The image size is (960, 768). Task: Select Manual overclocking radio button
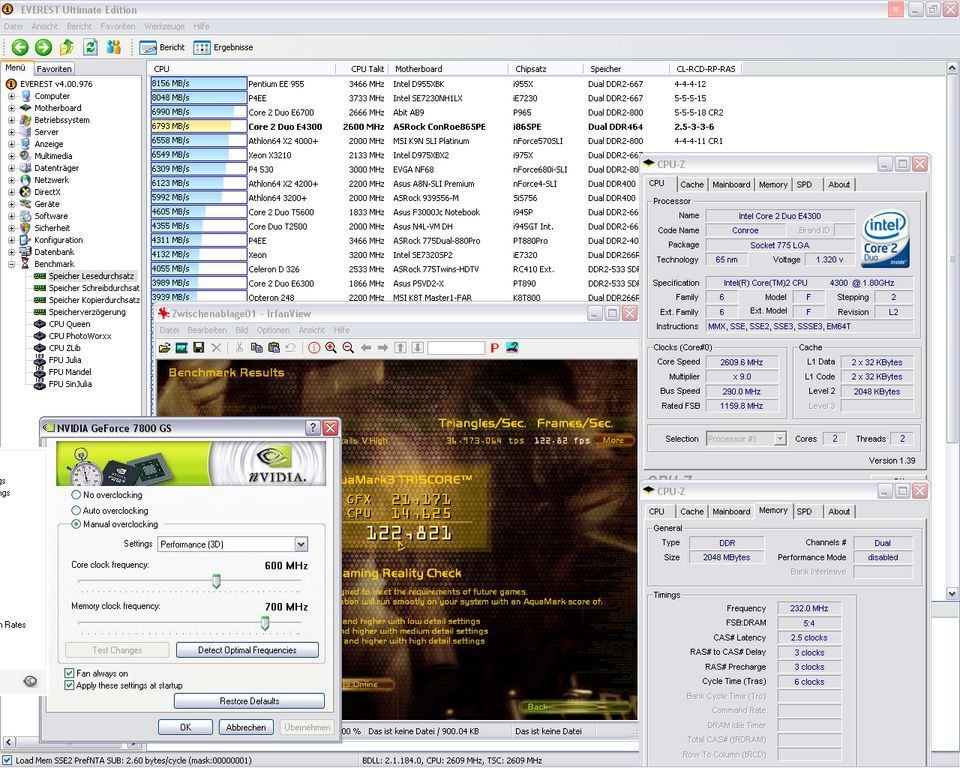pos(76,524)
